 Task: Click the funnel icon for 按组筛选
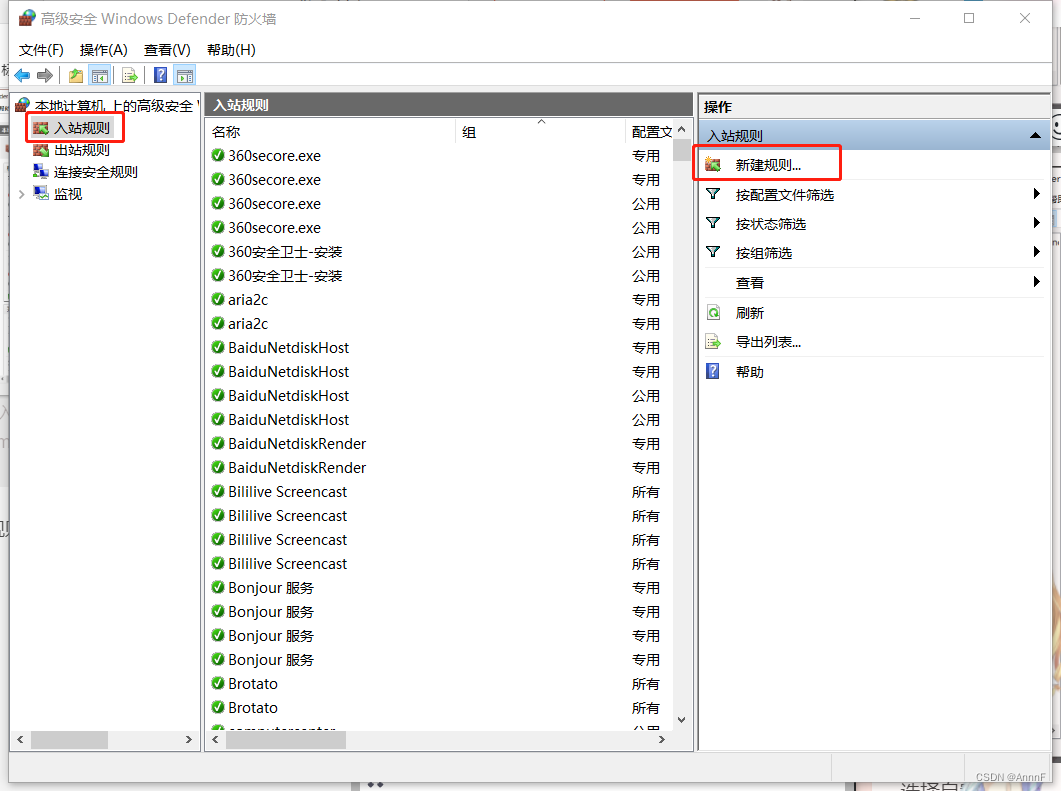tap(713, 253)
